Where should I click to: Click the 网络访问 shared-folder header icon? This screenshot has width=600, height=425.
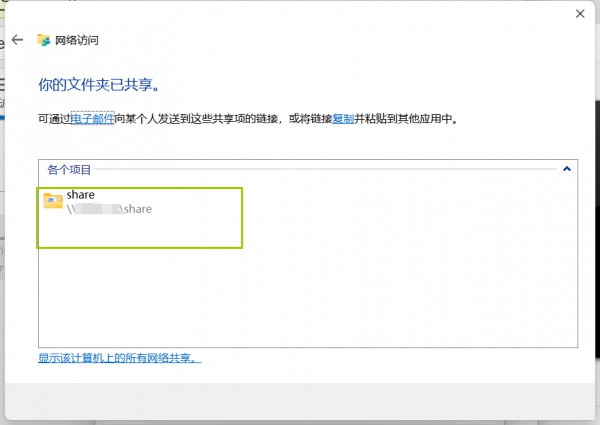click(44, 40)
